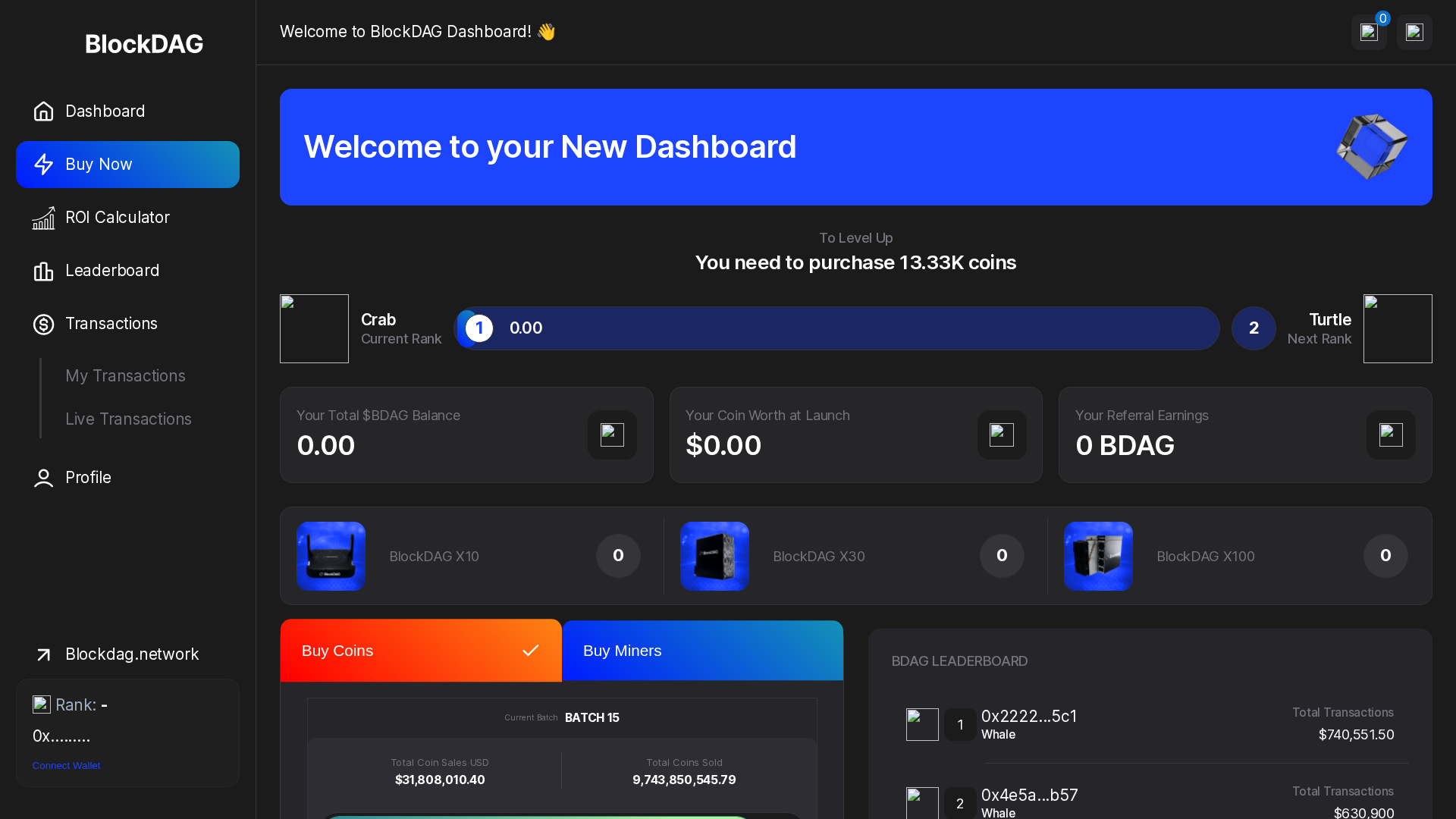Click the BDAG LEADERBOARD heading

pyautogui.click(x=959, y=661)
